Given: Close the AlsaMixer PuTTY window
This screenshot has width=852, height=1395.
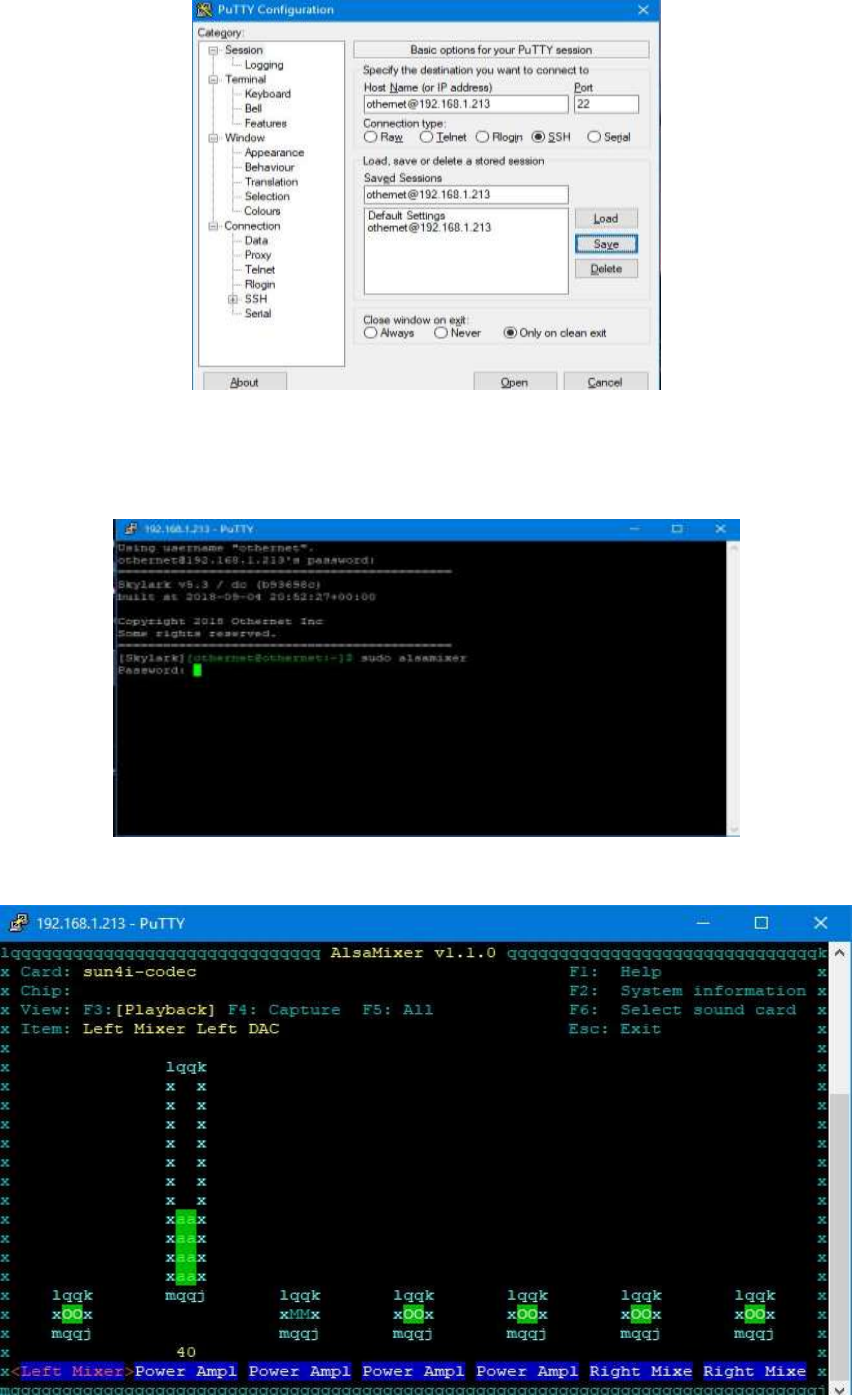Looking at the screenshot, I should (820, 922).
